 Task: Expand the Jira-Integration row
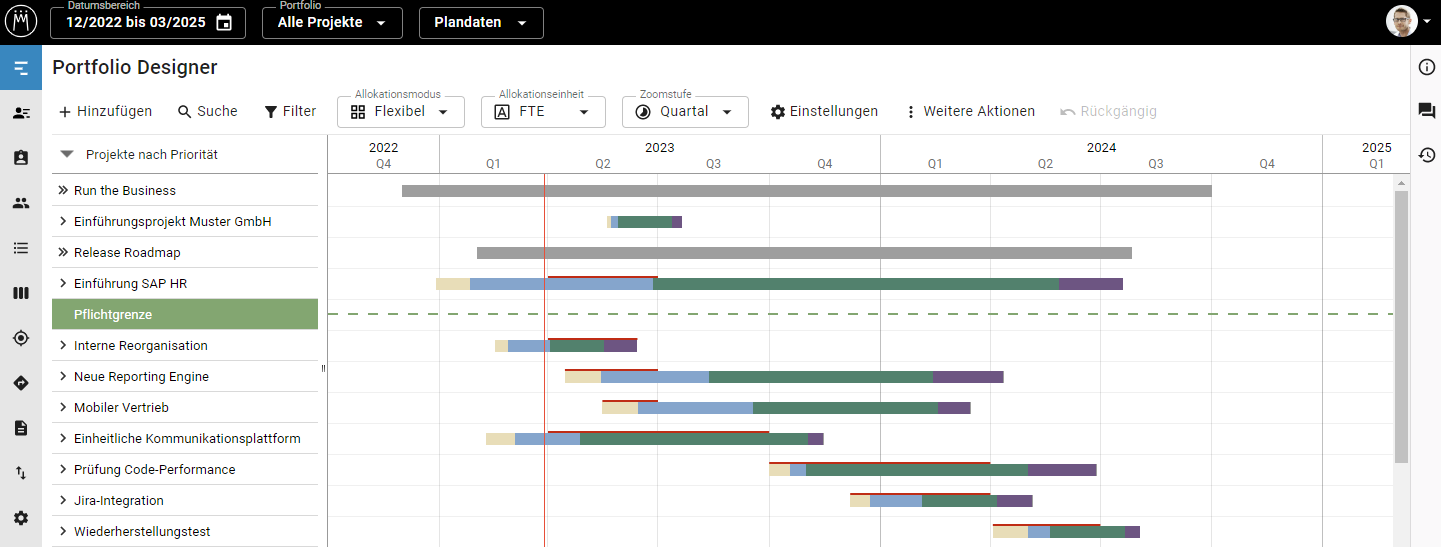click(63, 500)
